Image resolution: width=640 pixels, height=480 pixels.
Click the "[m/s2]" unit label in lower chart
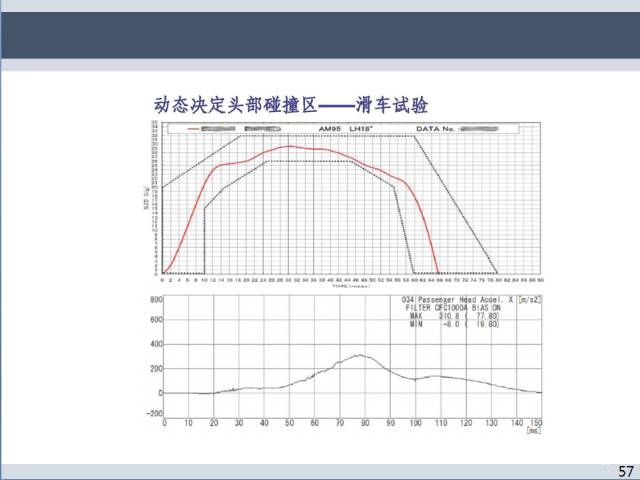529,300
